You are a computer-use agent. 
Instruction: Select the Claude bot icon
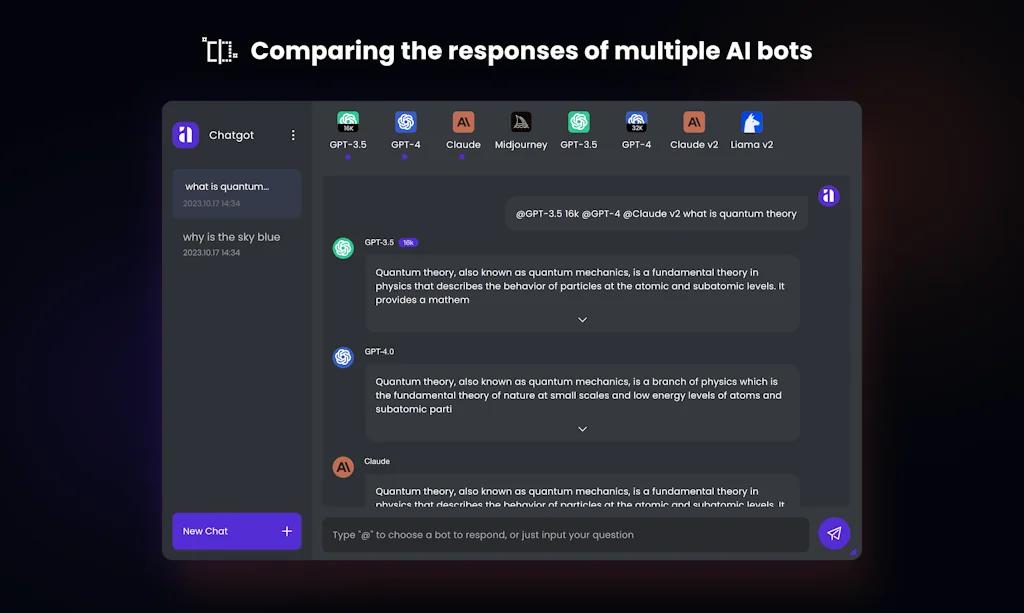[x=463, y=122]
